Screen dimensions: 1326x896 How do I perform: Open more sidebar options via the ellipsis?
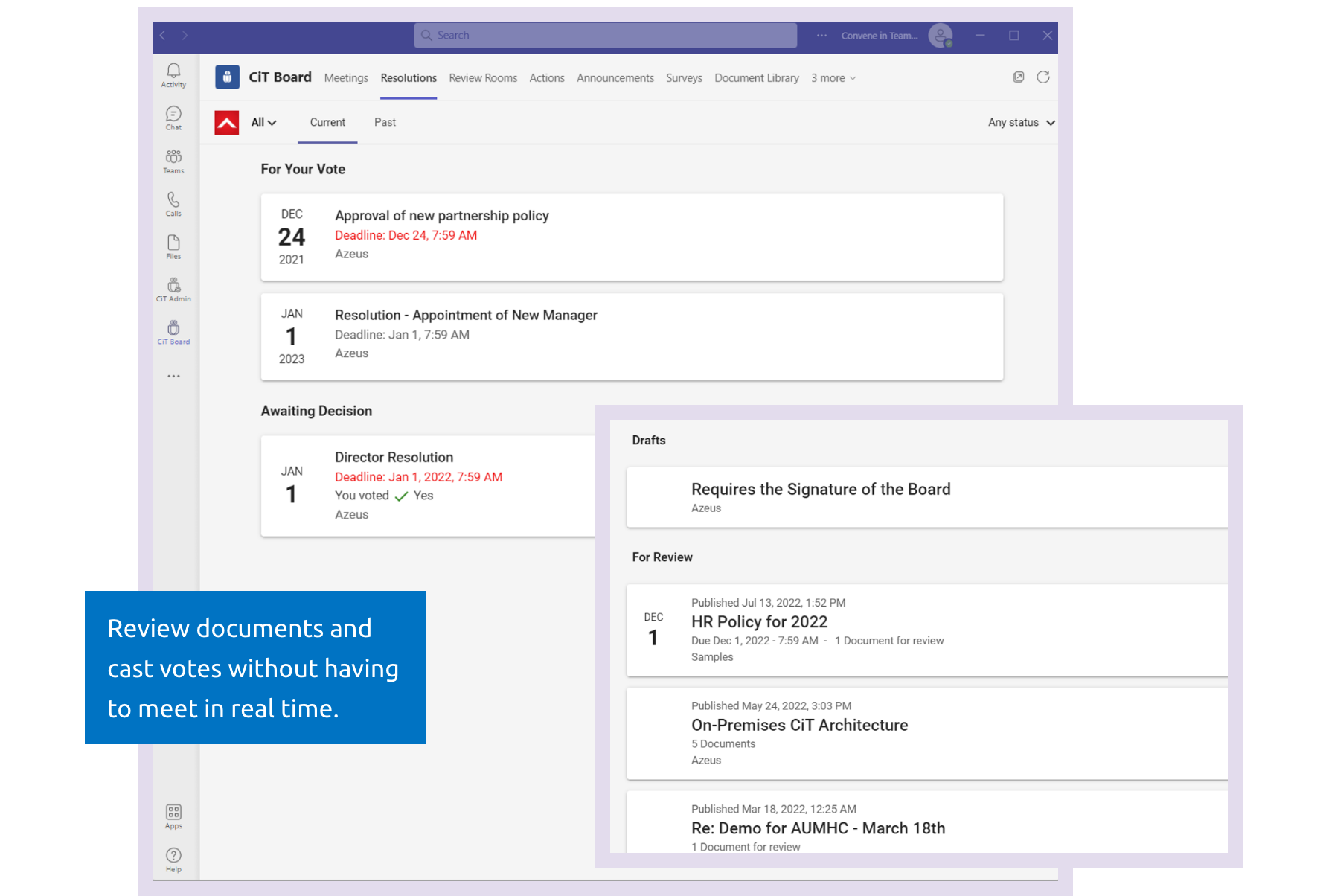click(x=173, y=376)
